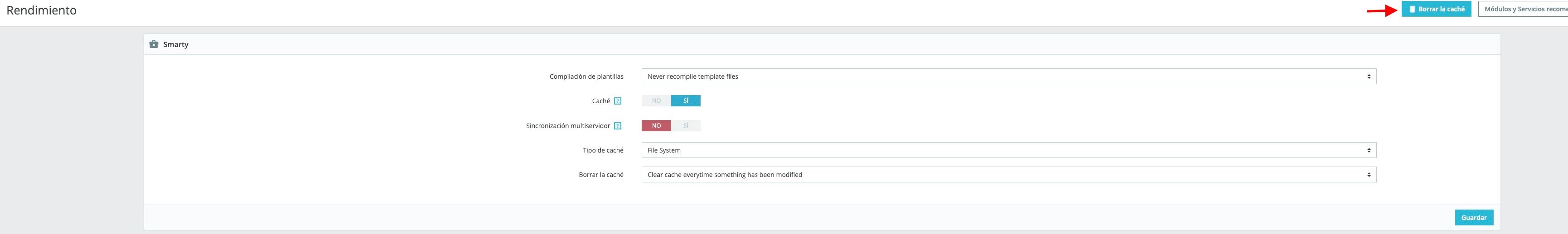This screenshot has width=1568, height=234.
Task: Click Sincronización multiservidor help icon
Action: [x=618, y=126]
